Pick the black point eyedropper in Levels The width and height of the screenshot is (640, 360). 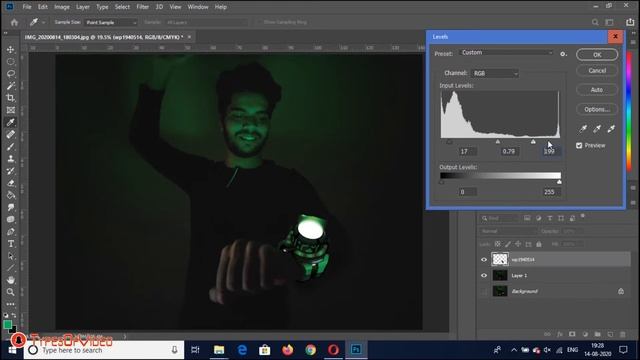(583, 129)
